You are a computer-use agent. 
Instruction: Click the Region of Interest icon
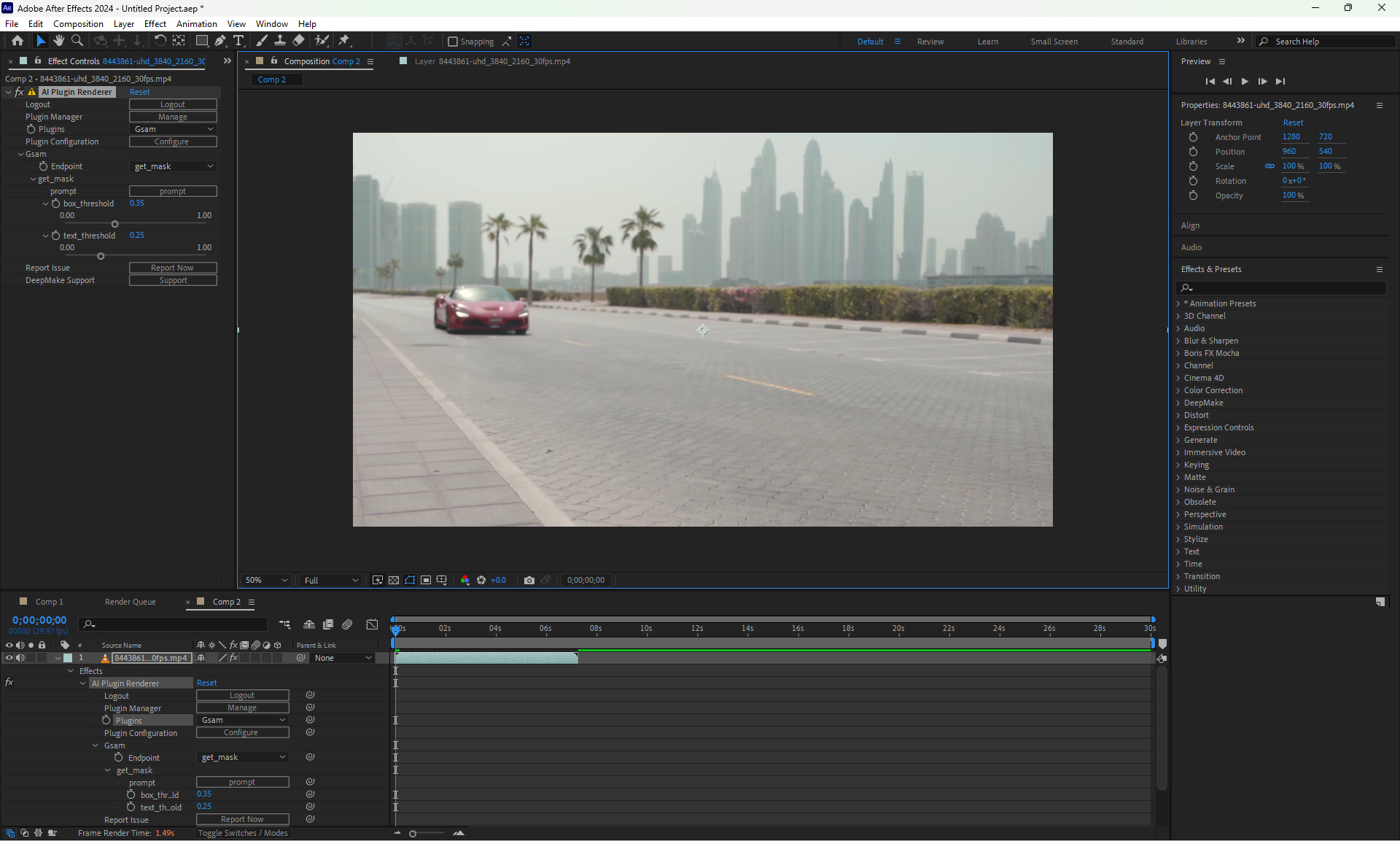426,581
